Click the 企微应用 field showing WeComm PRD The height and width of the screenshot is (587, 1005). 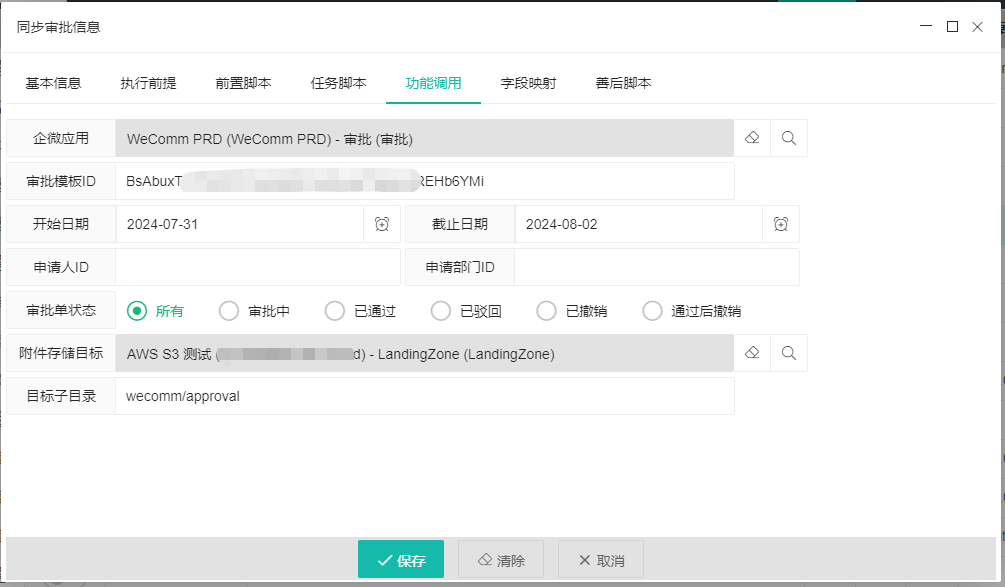[424, 138]
